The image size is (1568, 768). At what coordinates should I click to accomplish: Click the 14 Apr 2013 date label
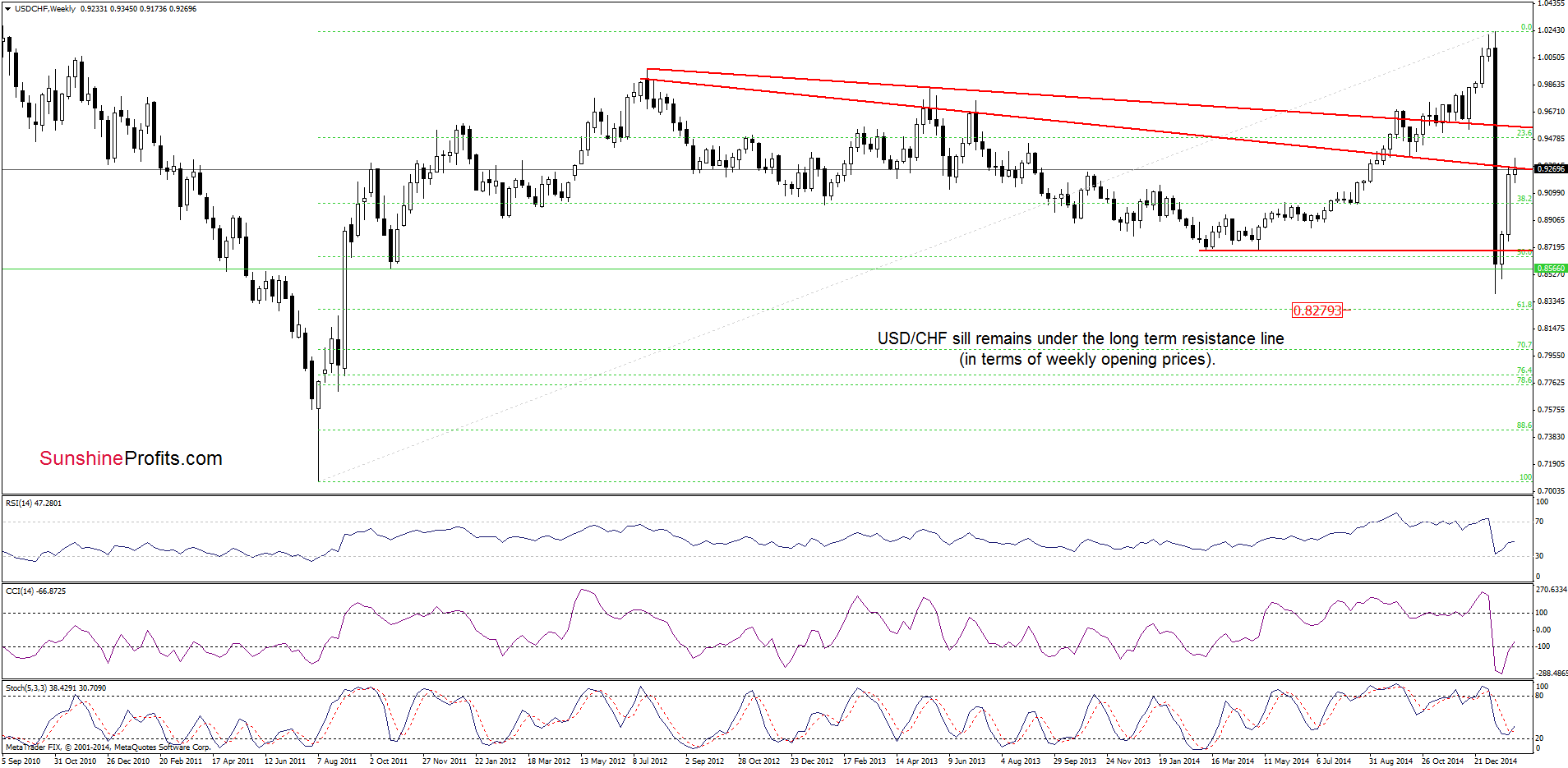pos(916,761)
